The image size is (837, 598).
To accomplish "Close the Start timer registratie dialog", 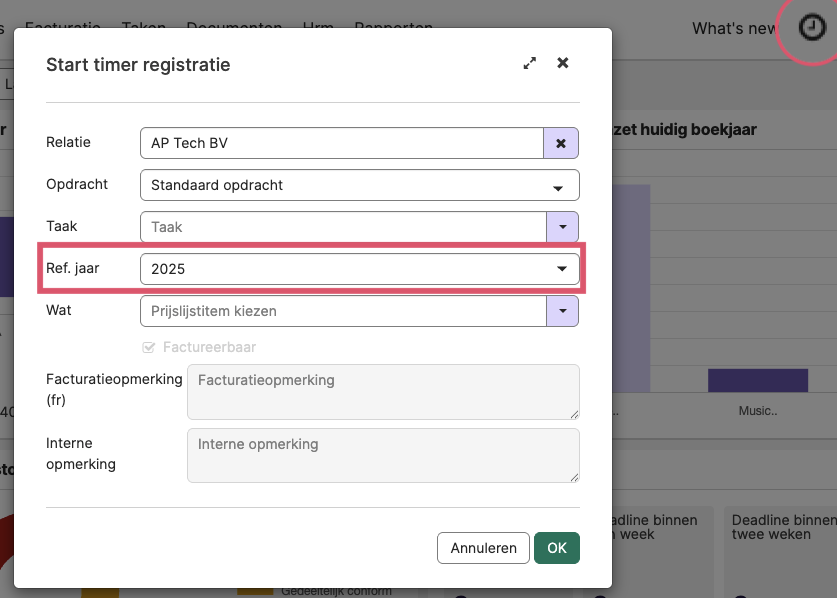I will click(x=563, y=63).
